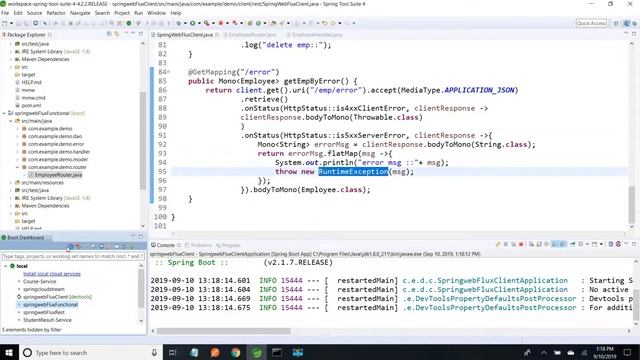Collapse the local node in Boot Dashboard
The height and width of the screenshot is (360, 640).
pos(5,266)
